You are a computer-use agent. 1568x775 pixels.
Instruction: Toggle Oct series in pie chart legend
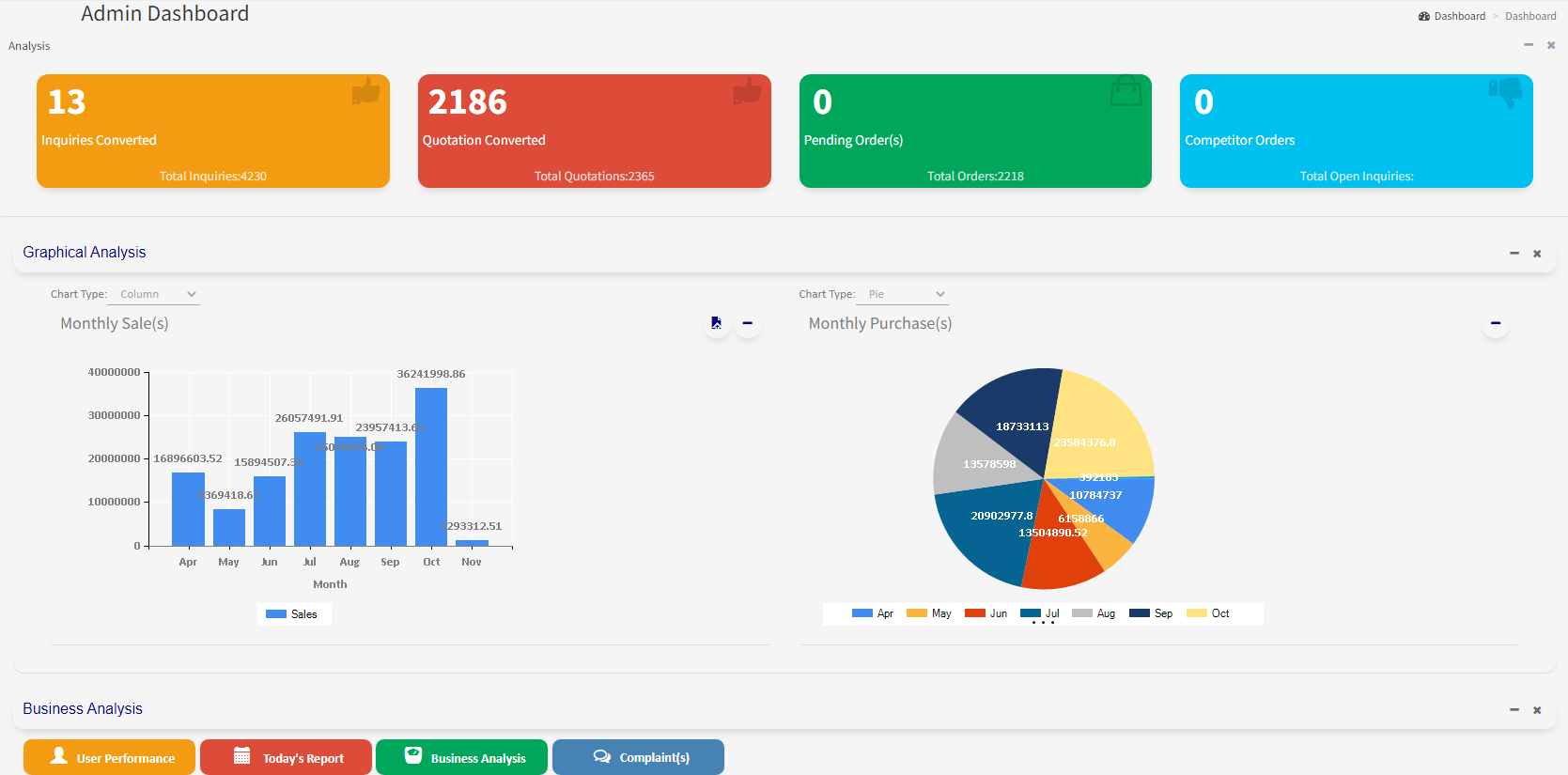coord(1208,613)
